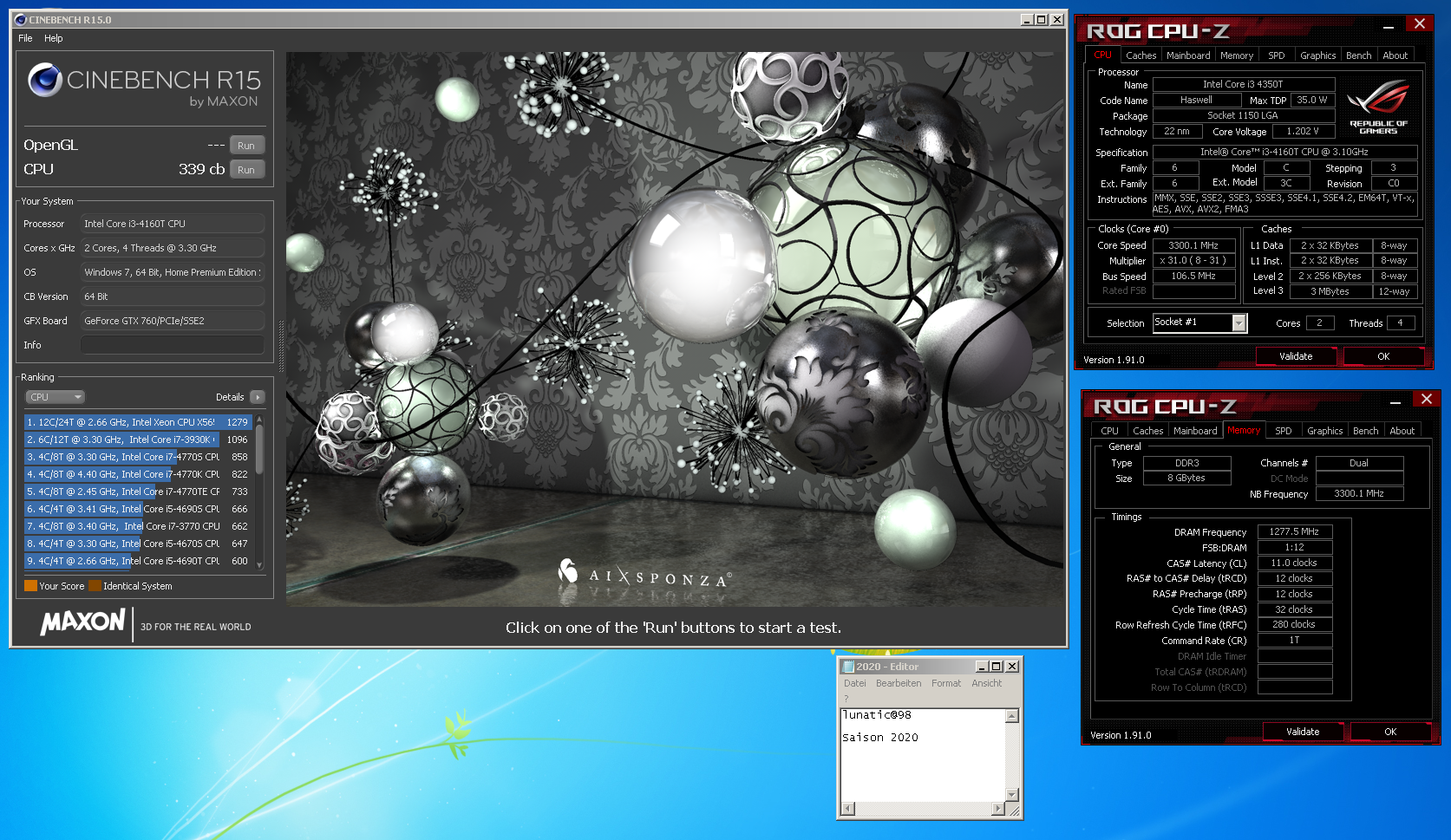The image size is (1451, 840).
Task: Open the Ansicht menu in Editor
Action: 987,683
